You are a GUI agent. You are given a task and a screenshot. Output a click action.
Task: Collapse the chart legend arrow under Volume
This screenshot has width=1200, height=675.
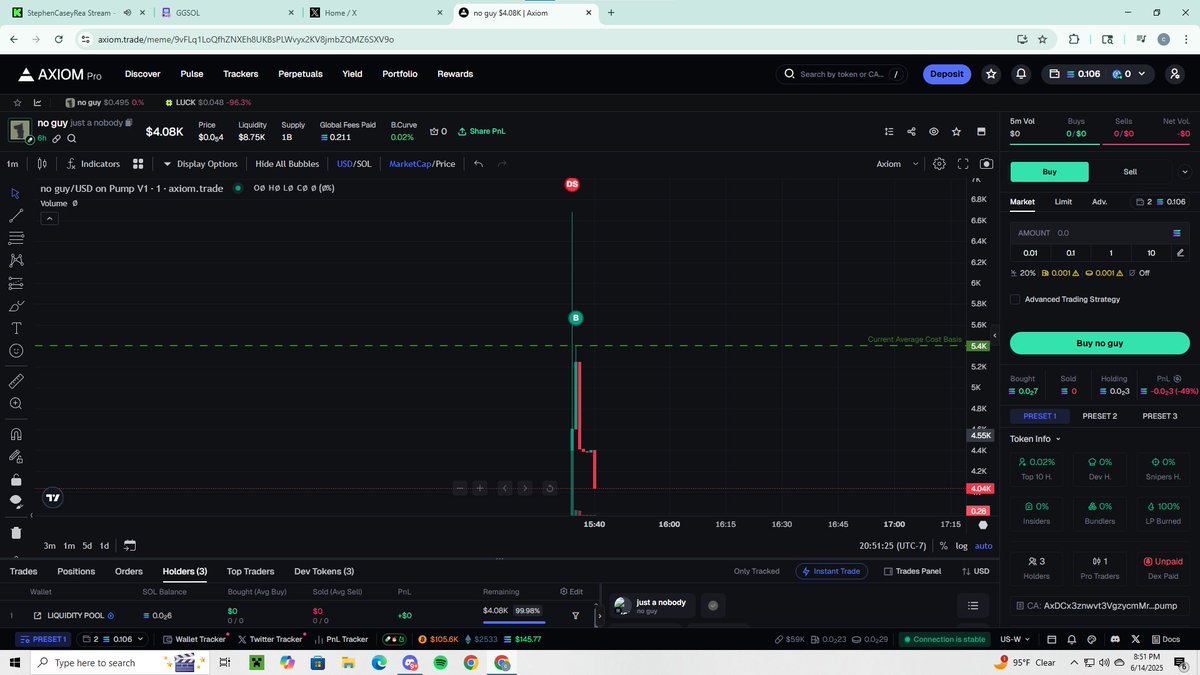coord(48,219)
